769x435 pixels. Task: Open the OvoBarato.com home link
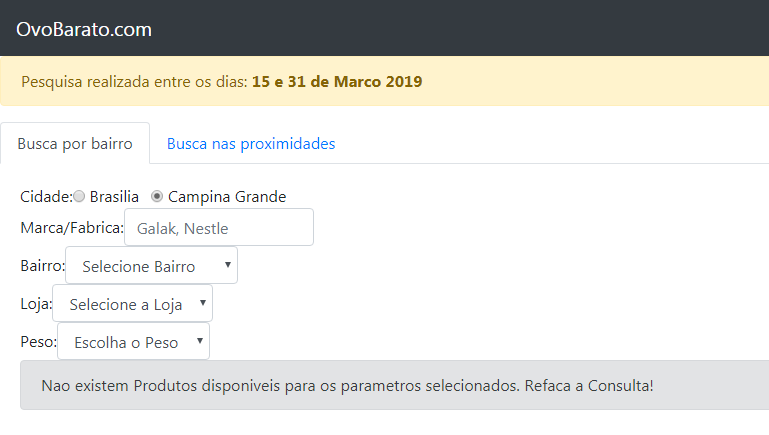[x=84, y=29]
